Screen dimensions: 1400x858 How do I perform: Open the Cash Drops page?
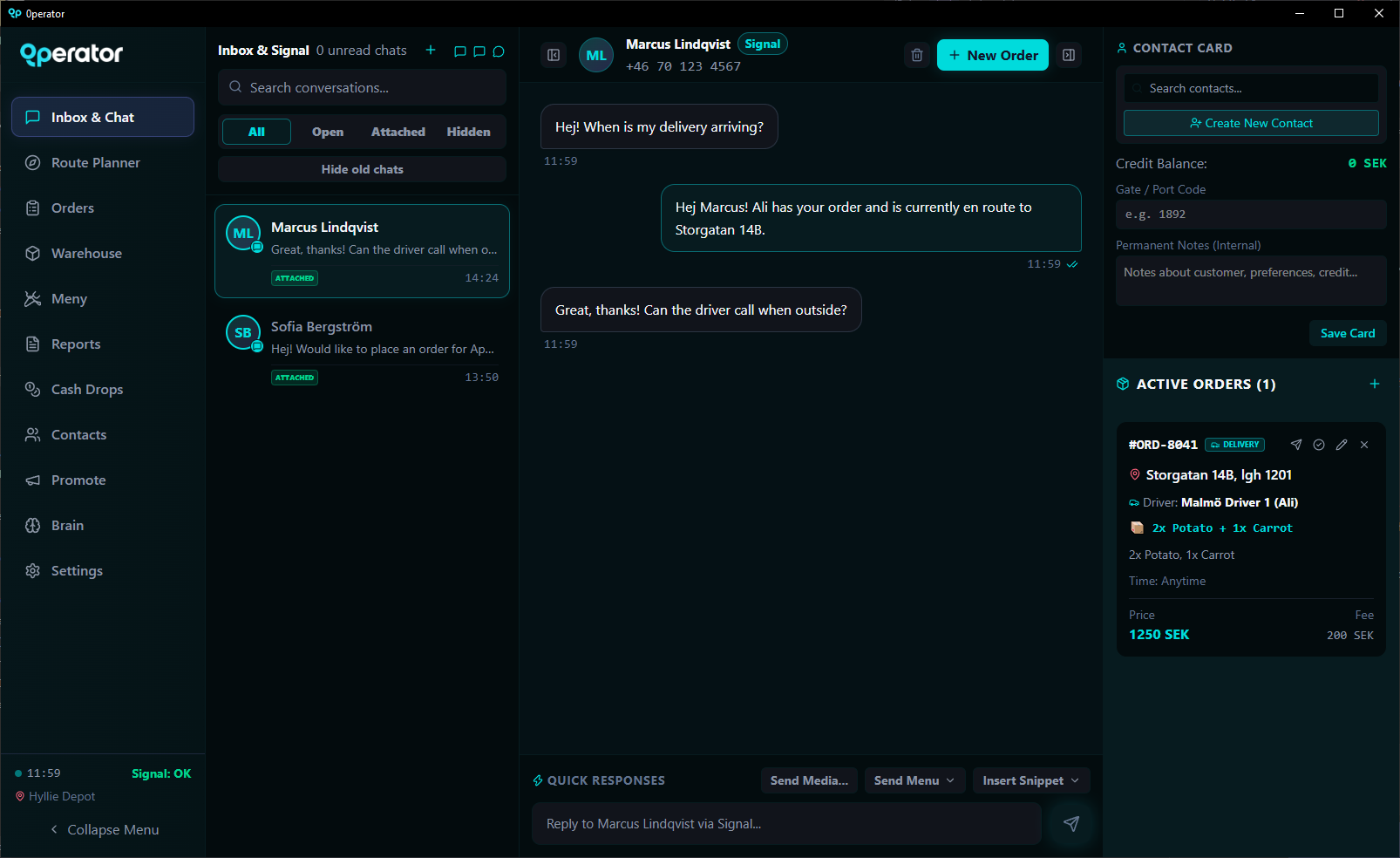[103, 389]
